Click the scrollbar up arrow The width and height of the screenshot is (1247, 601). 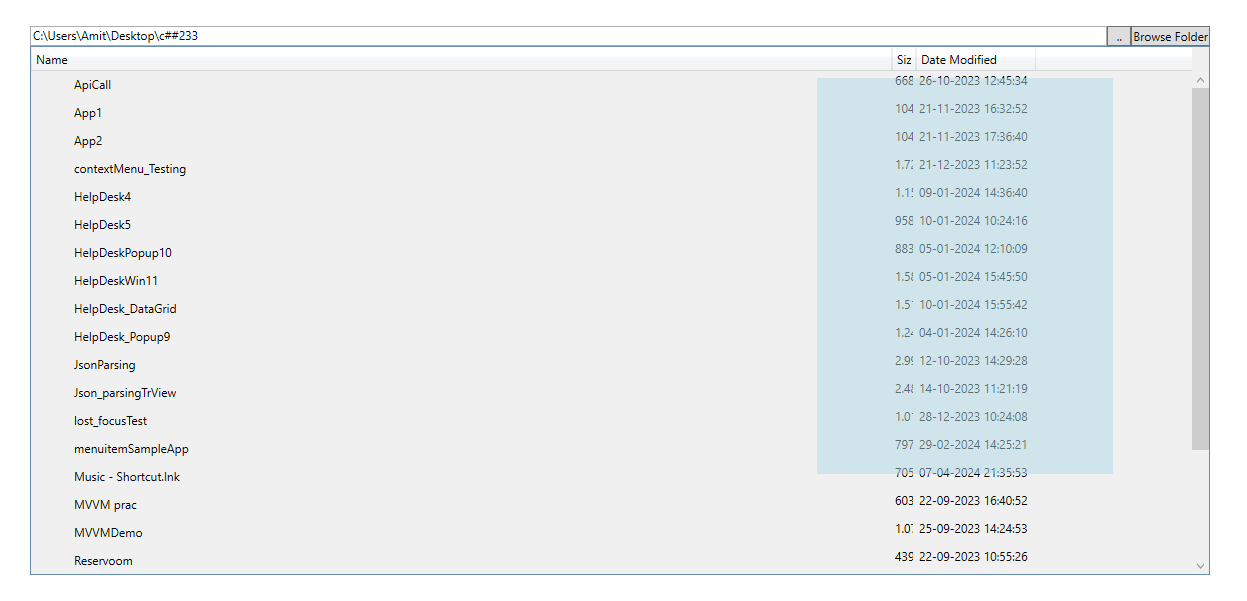pyautogui.click(x=1200, y=78)
